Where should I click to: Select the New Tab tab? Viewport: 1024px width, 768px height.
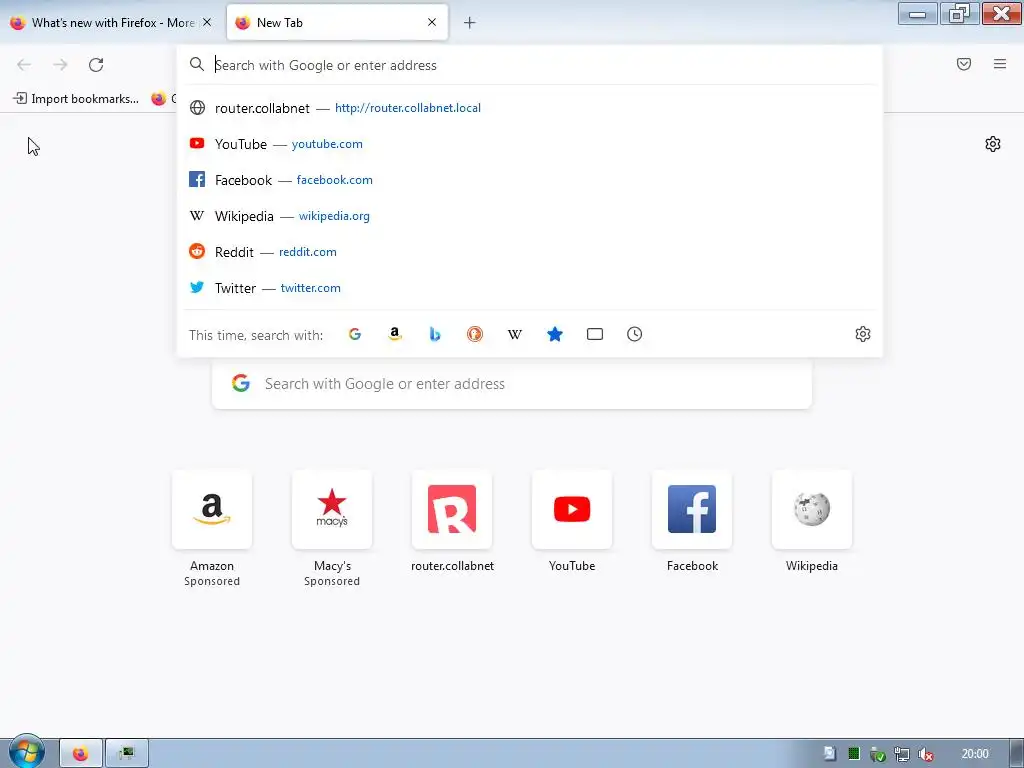click(x=337, y=22)
